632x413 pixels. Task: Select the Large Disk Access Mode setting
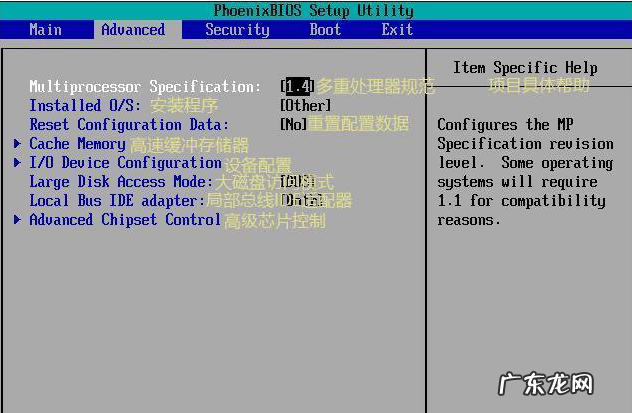coord(121,182)
